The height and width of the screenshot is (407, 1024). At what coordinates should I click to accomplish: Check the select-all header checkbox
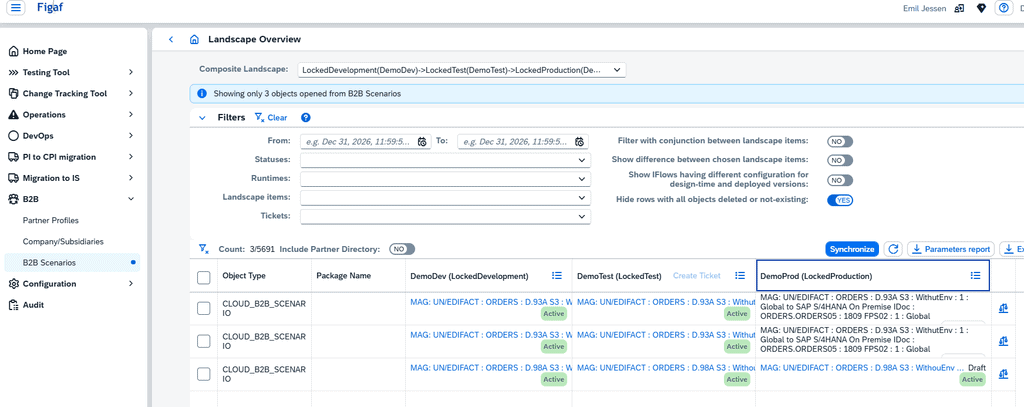(204, 278)
